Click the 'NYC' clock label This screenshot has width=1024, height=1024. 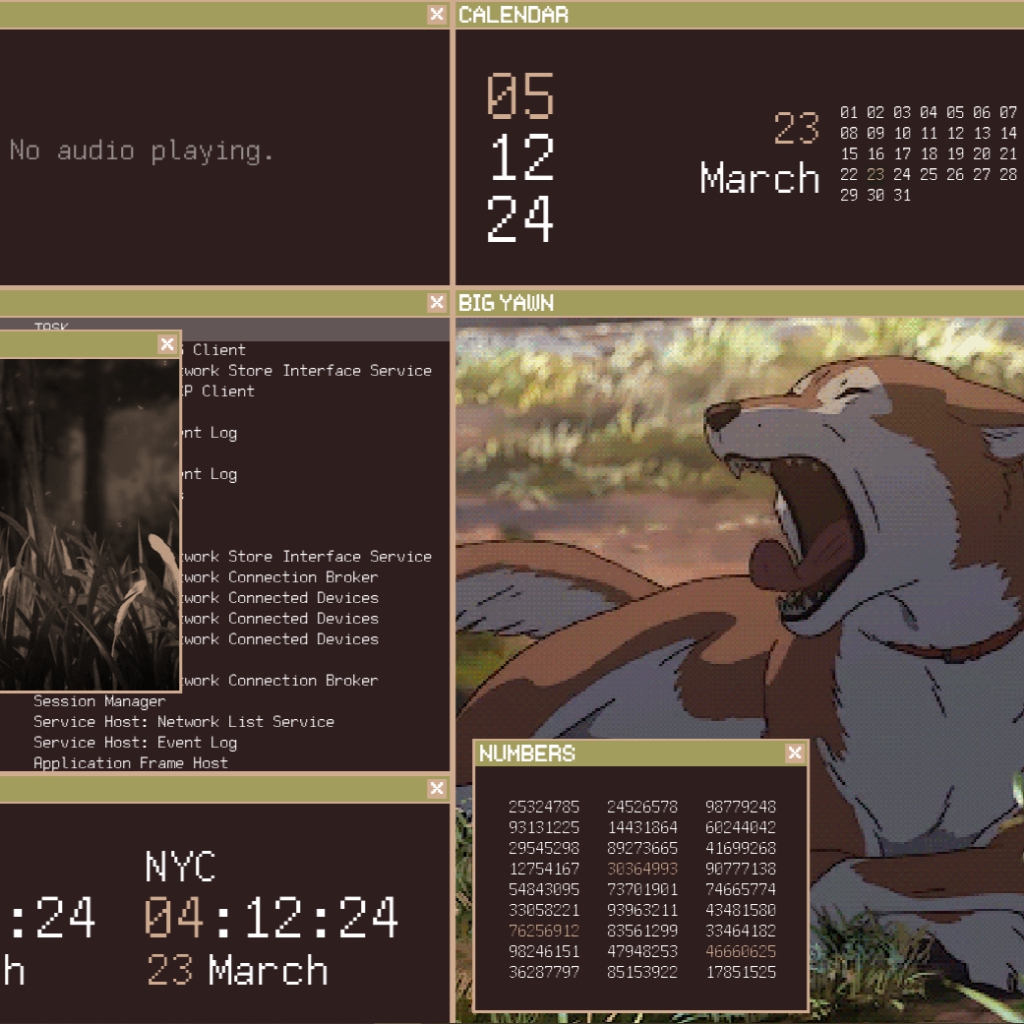coord(180,867)
